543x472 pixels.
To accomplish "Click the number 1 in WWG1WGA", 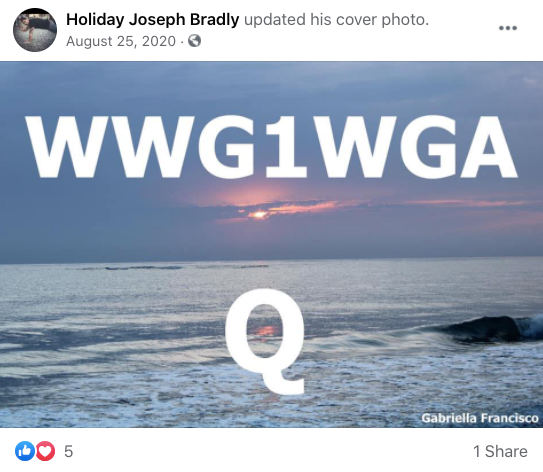I will pos(284,147).
